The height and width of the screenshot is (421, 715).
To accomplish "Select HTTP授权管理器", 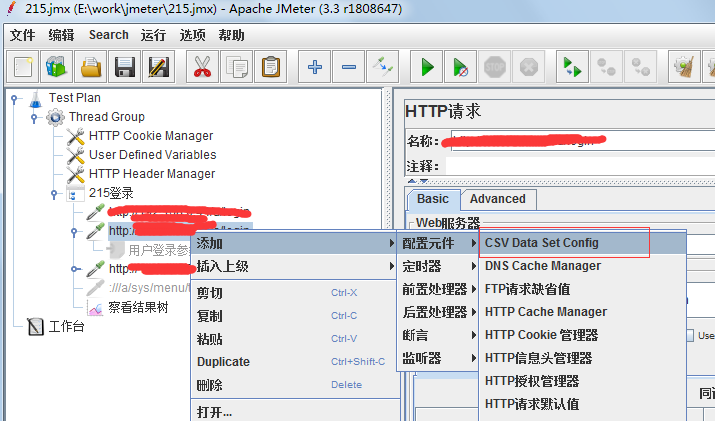I will coord(583,381).
